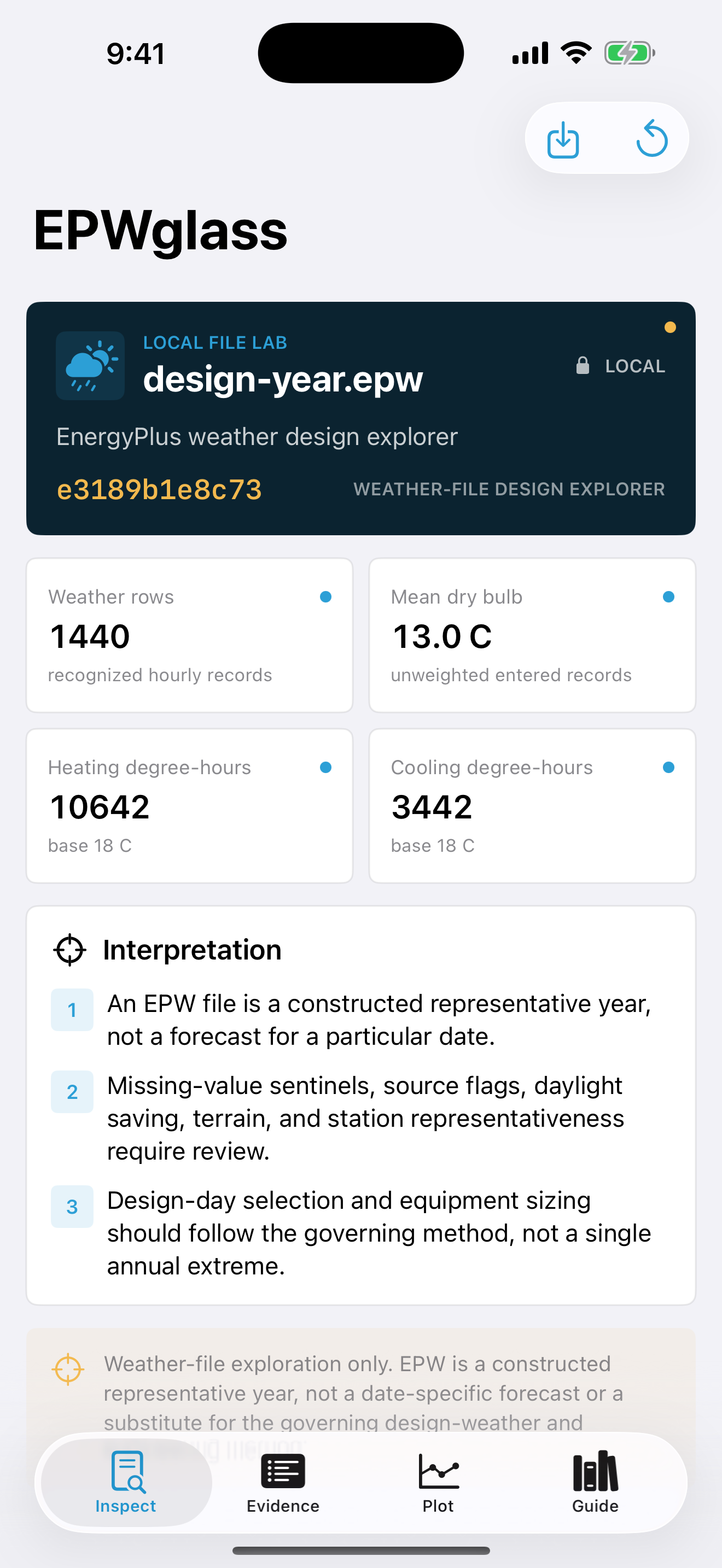Screen dimensions: 722x1568
Task: Tap EnergyPlus weather design explorer subtitle
Action: (x=257, y=437)
